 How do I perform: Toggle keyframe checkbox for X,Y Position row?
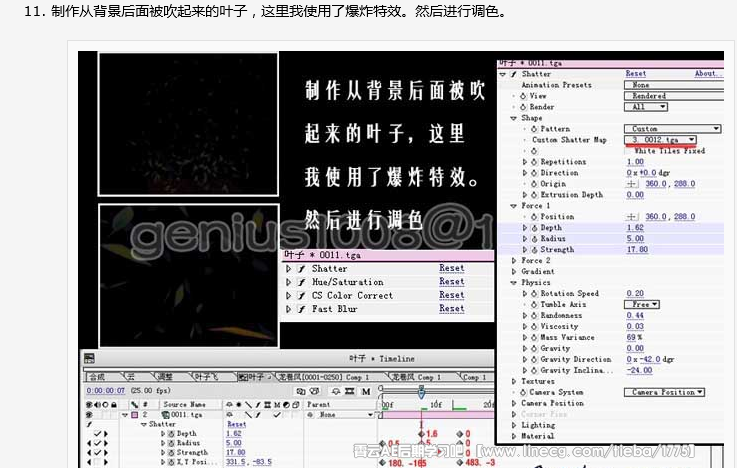[x=97, y=462]
